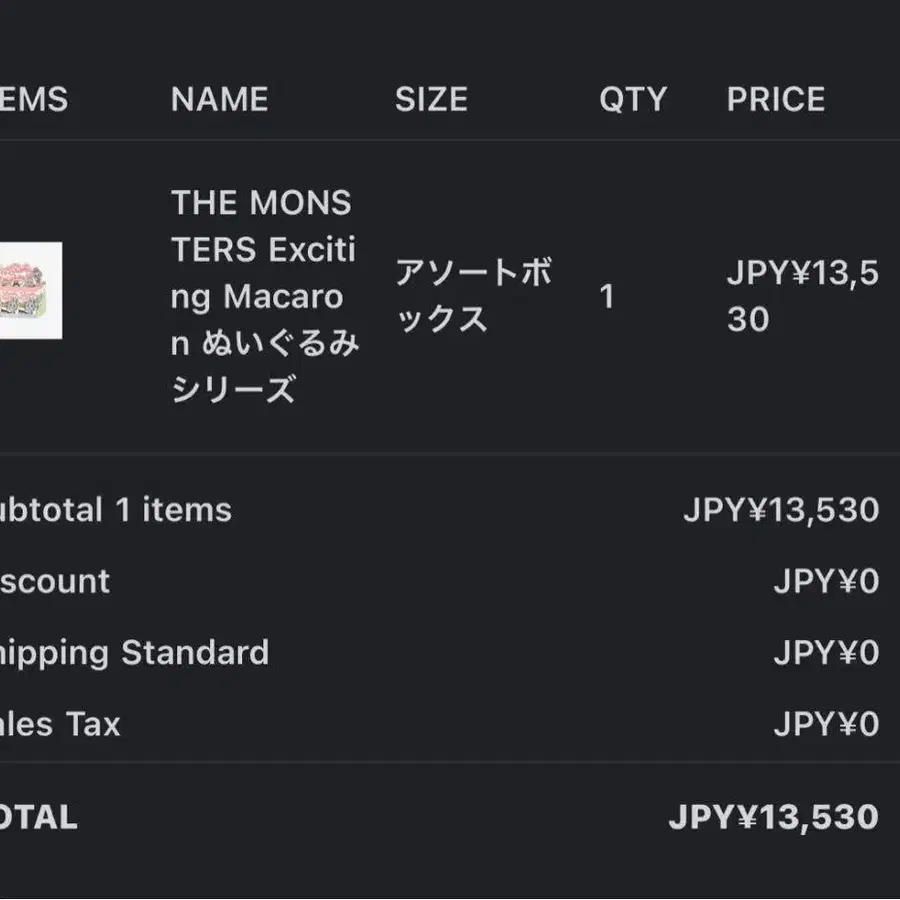This screenshot has height=900, width=900.
Task: Select THE MONSTERS Exciting Macaron product name
Action: tap(265, 296)
